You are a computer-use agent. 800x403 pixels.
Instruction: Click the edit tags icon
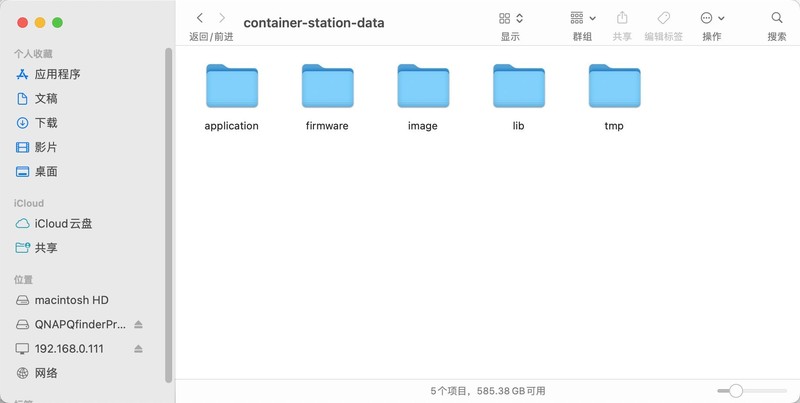click(663, 18)
